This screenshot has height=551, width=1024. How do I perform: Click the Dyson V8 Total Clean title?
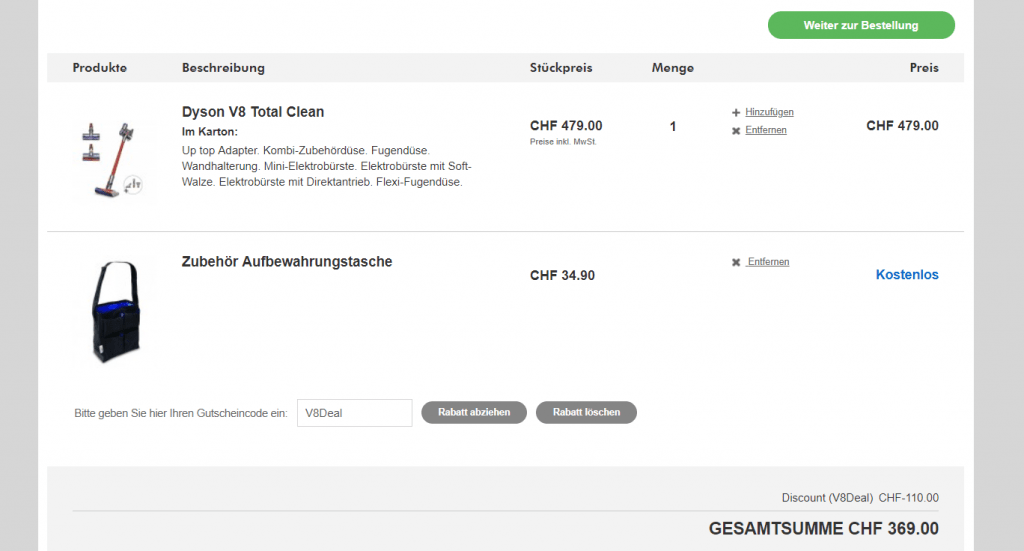[253, 112]
